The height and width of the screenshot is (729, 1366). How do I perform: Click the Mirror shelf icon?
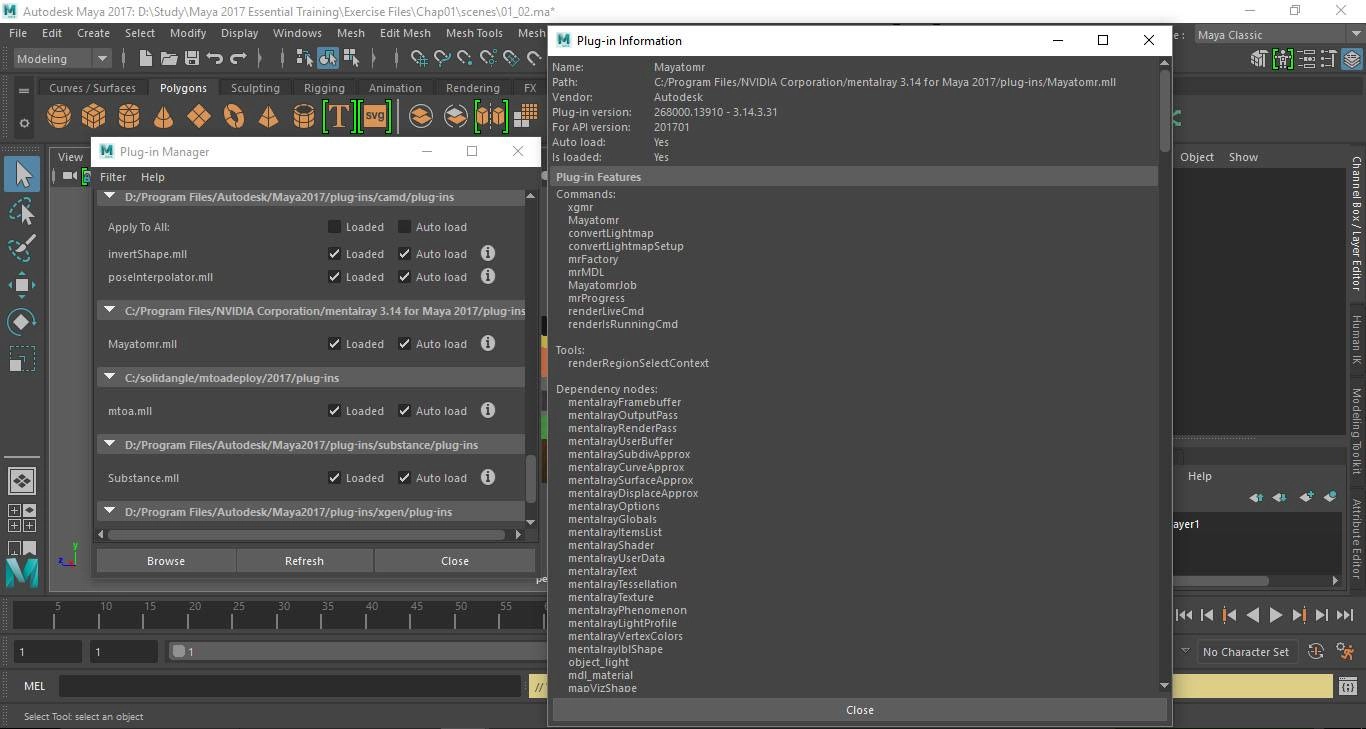491,117
